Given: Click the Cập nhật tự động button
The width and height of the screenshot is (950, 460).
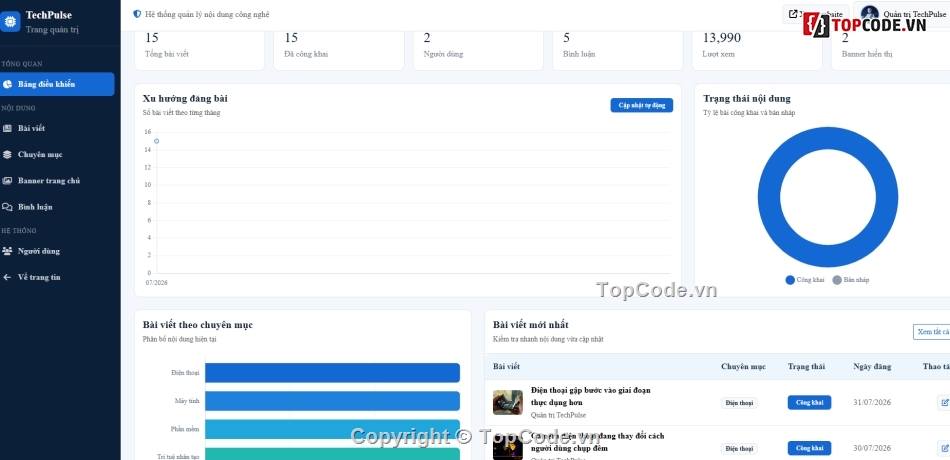Looking at the screenshot, I should [642, 105].
